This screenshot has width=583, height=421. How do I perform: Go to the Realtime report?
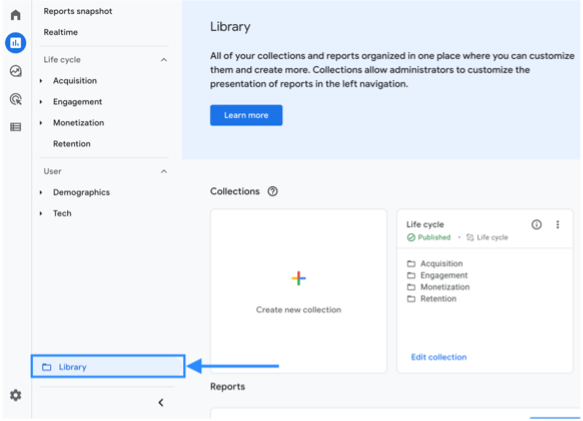(61, 32)
